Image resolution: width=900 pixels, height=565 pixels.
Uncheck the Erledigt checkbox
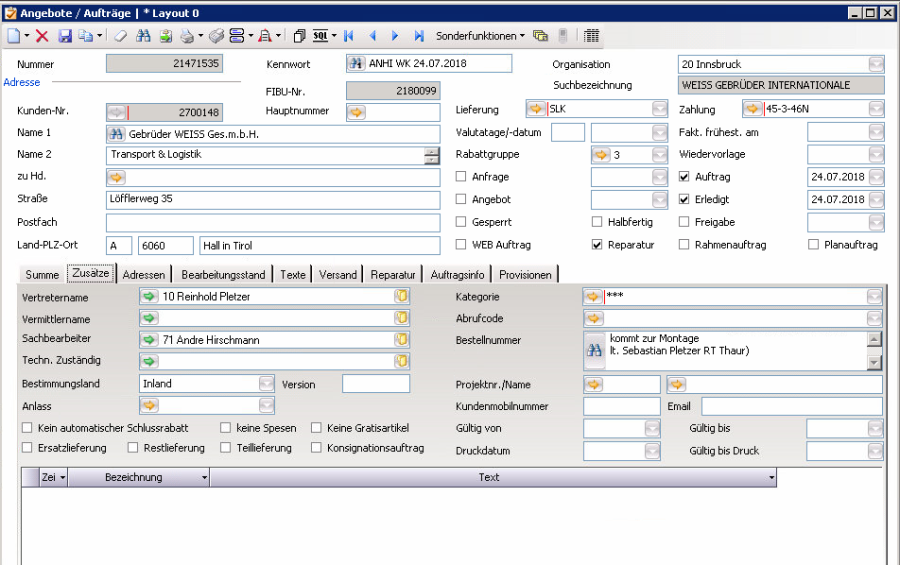tap(684, 200)
